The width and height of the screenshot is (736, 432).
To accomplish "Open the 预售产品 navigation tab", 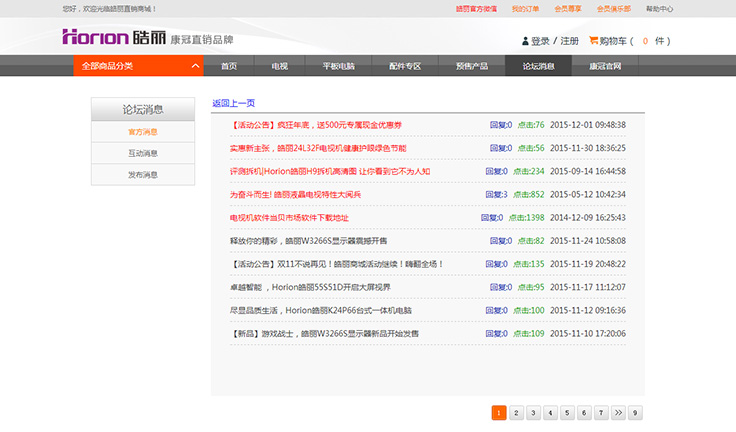I will [x=472, y=66].
